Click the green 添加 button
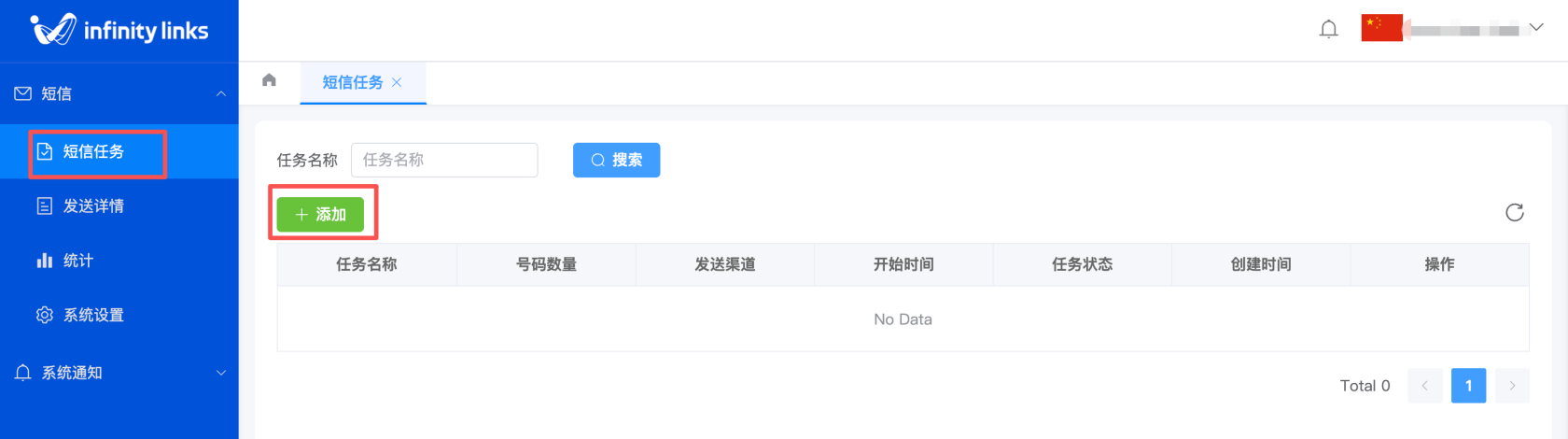 pos(320,215)
